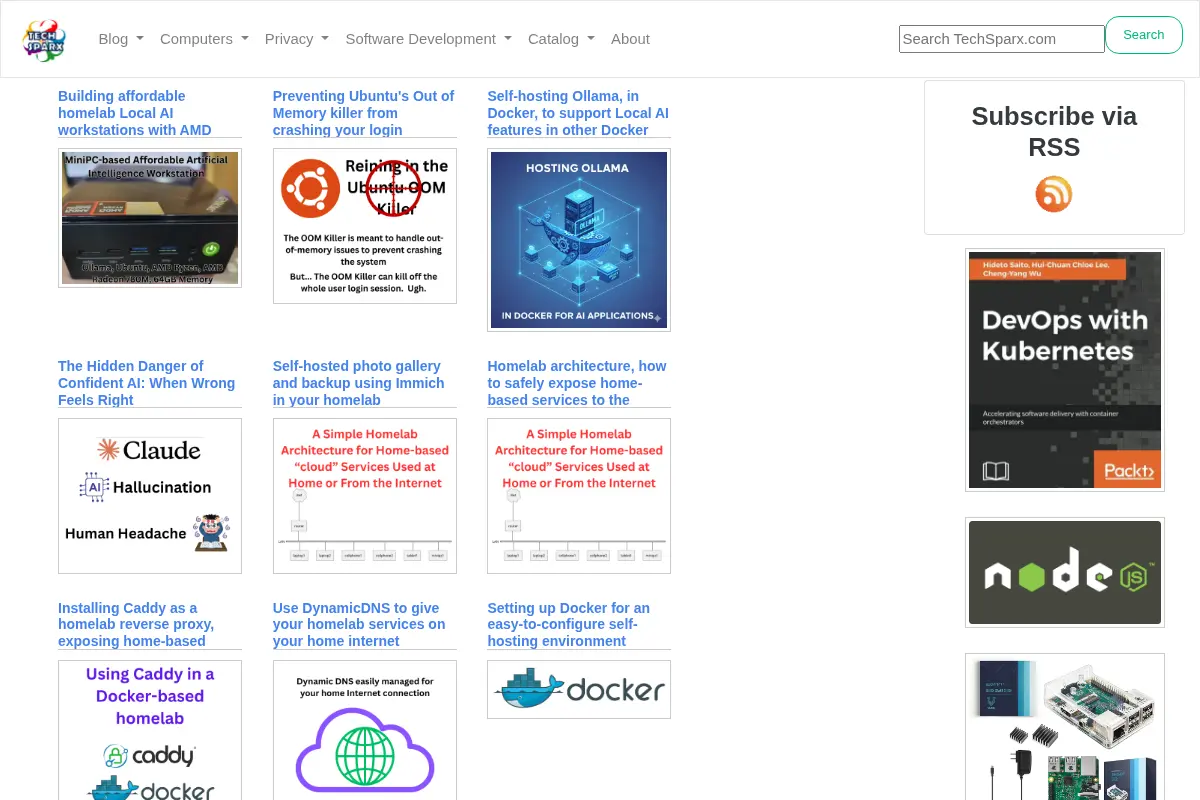The height and width of the screenshot is (800, 1200).
Task: Open article Preventing Ubuntu's Out of Memory killer
Action: click(363, 113)
